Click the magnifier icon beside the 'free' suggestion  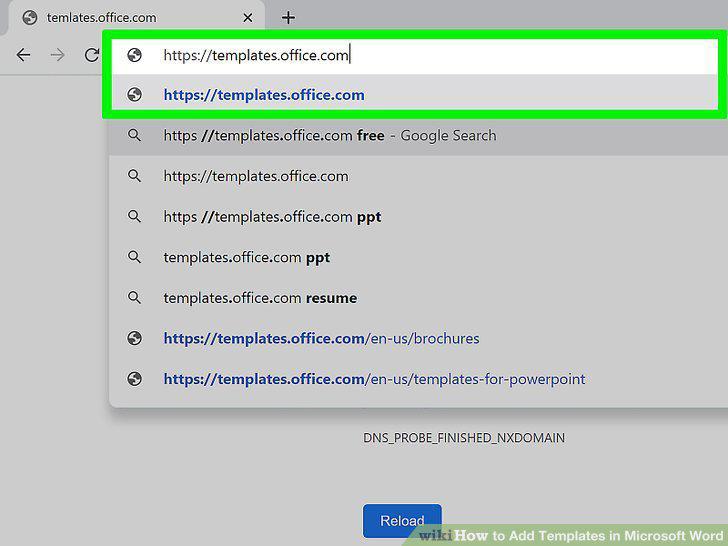point(134,135)
